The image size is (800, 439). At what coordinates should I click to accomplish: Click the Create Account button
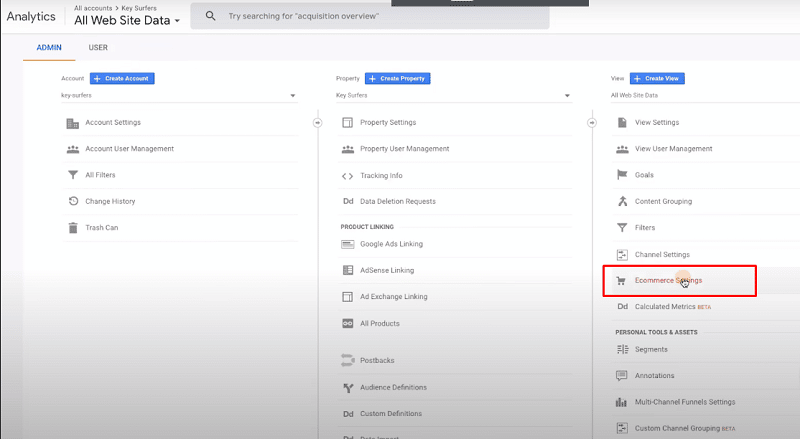(122, 79)
